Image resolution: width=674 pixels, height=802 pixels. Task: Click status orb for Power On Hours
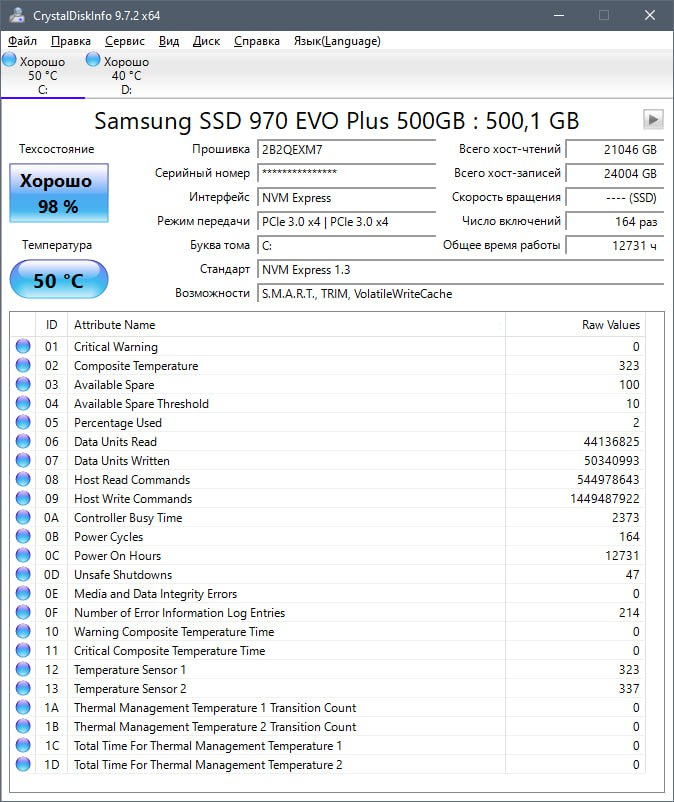23,555
